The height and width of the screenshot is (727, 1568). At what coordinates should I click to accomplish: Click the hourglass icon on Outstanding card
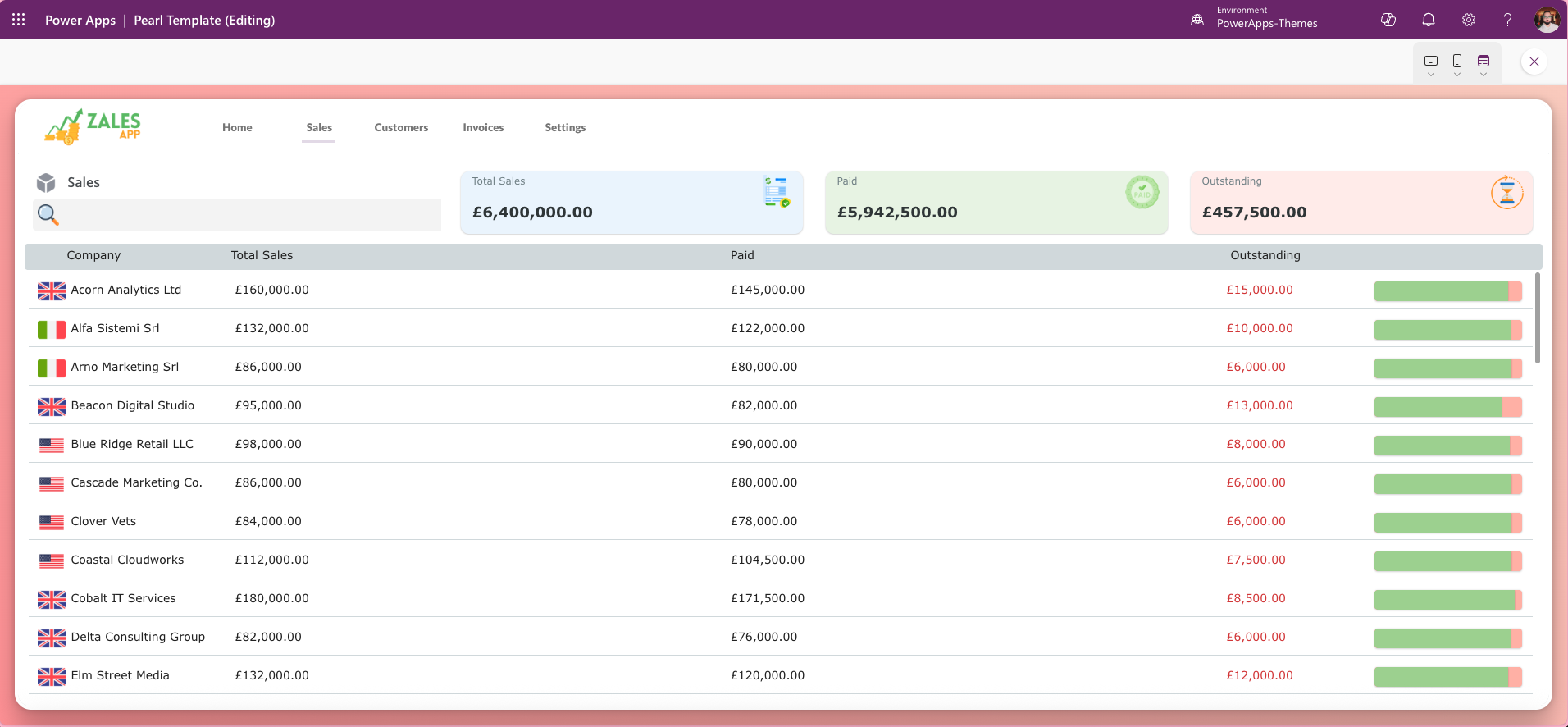[1506, 193]
